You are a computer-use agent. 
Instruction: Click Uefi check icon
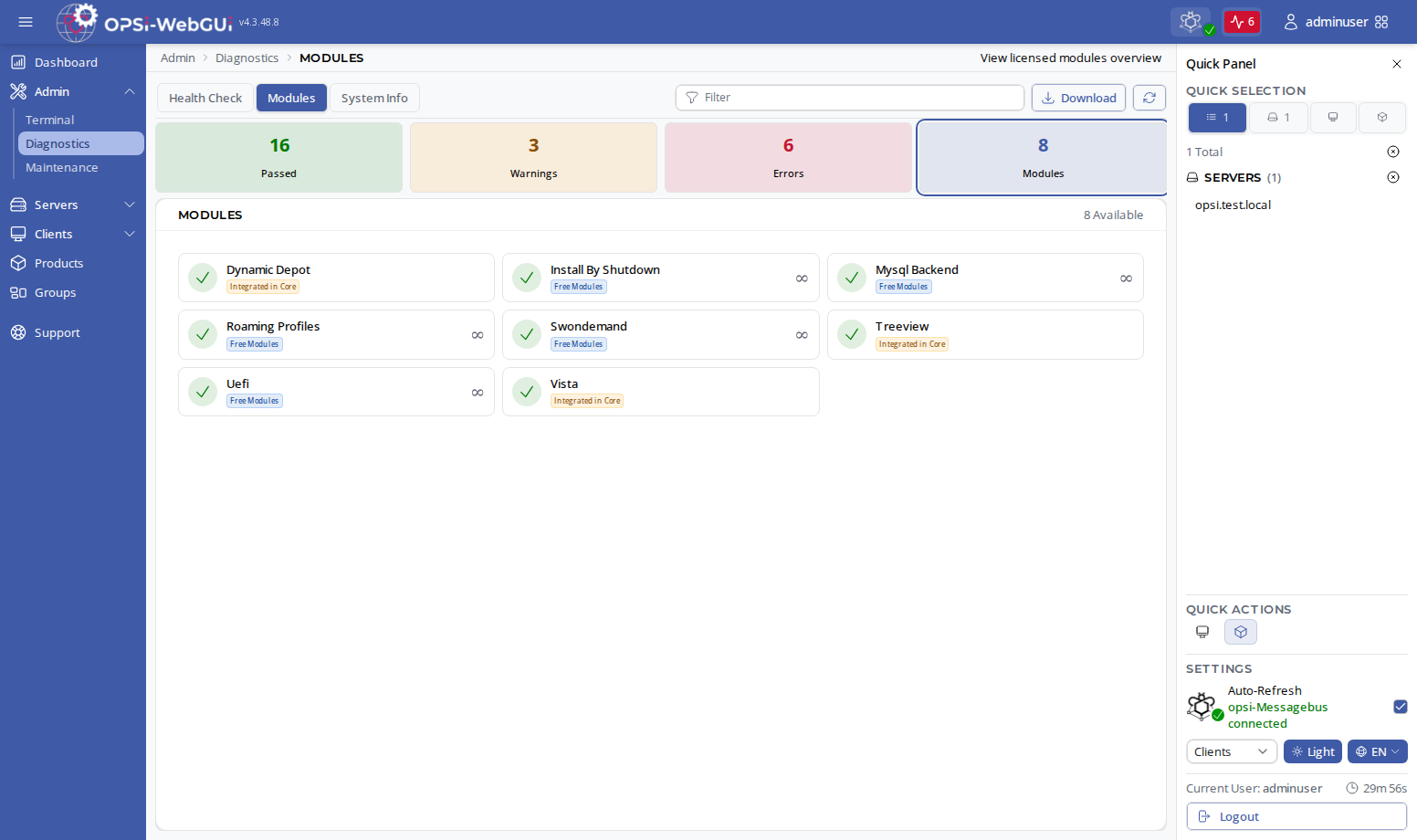203,392
